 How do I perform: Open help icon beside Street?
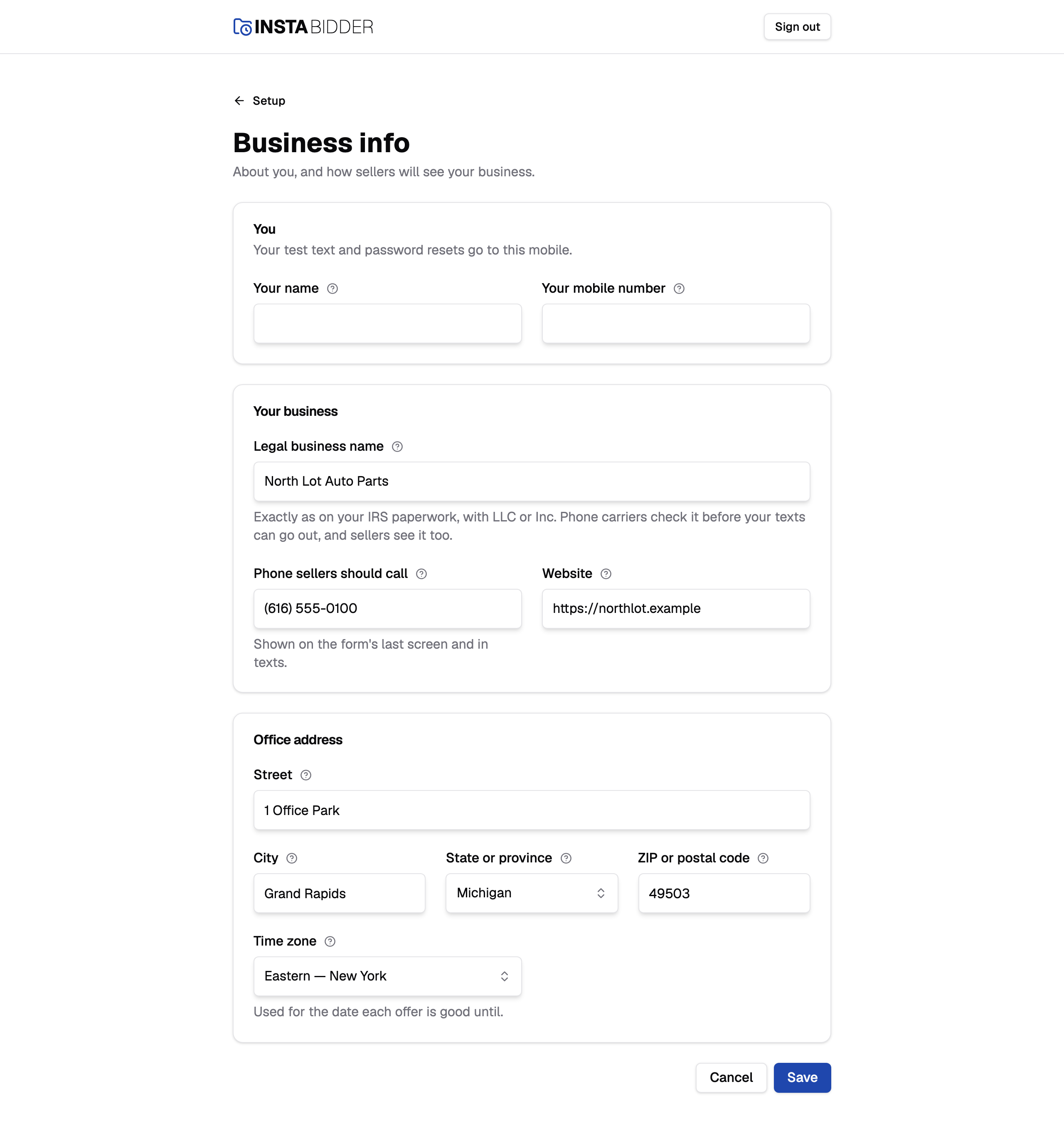(306, 775)
